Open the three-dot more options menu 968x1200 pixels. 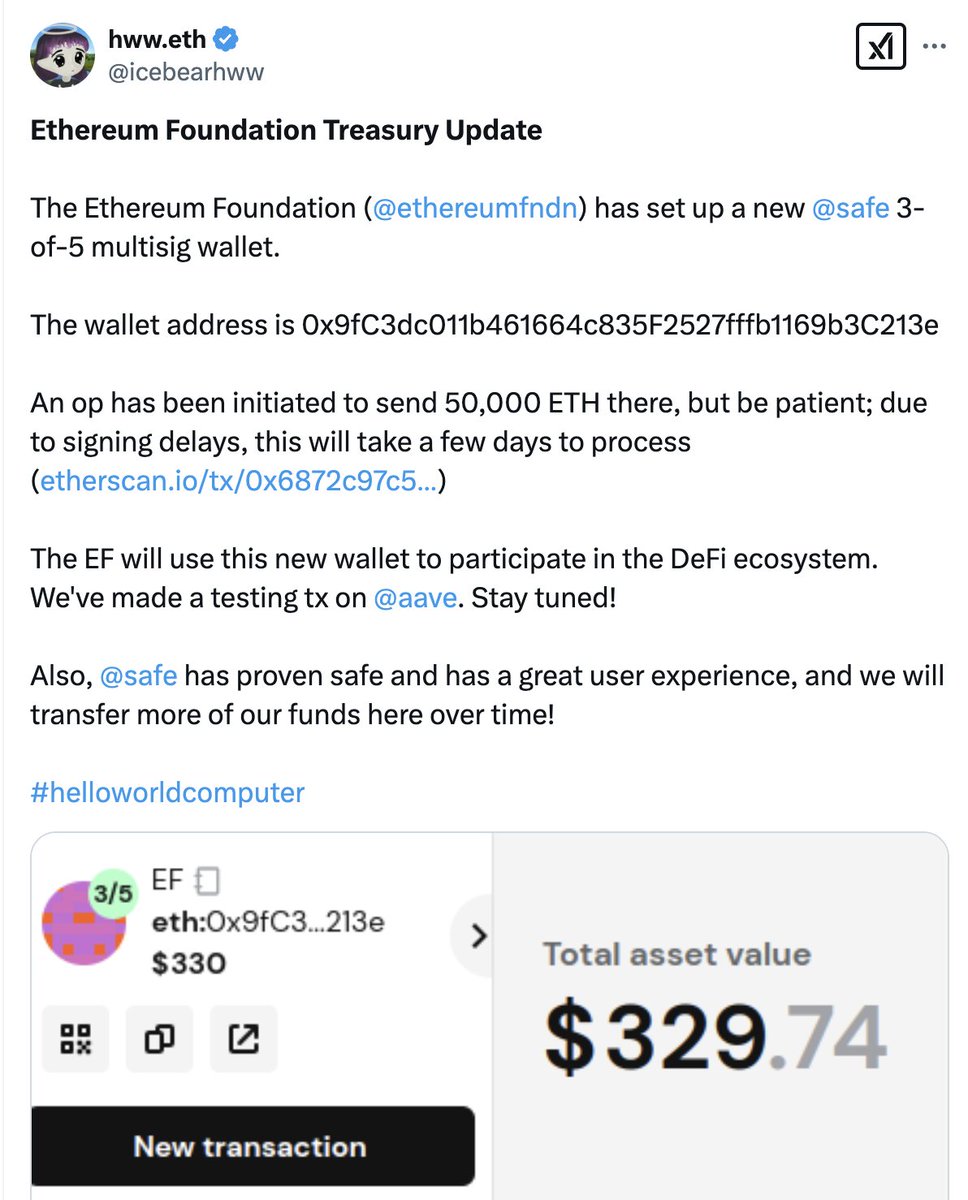pos(934,47)
